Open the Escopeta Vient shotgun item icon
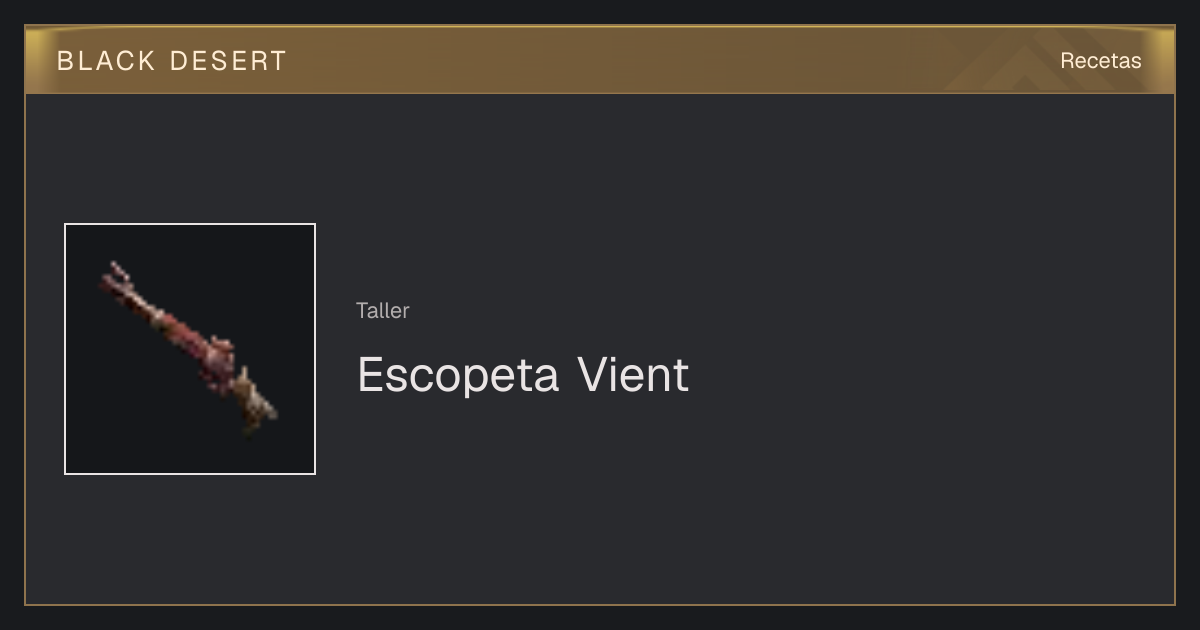 pyautogui.click(x=190, y=349)
